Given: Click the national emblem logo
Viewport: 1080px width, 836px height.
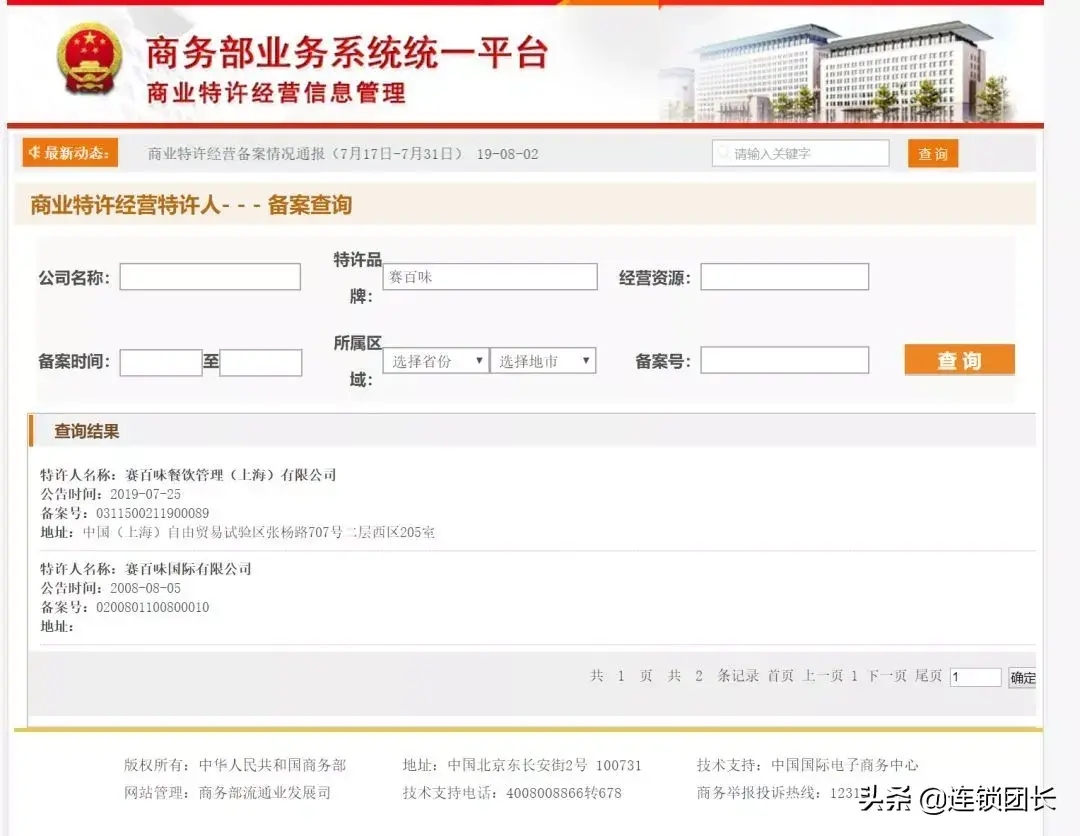Looking at the screenshot, I should pyautogui.click(x=90, y=59).
